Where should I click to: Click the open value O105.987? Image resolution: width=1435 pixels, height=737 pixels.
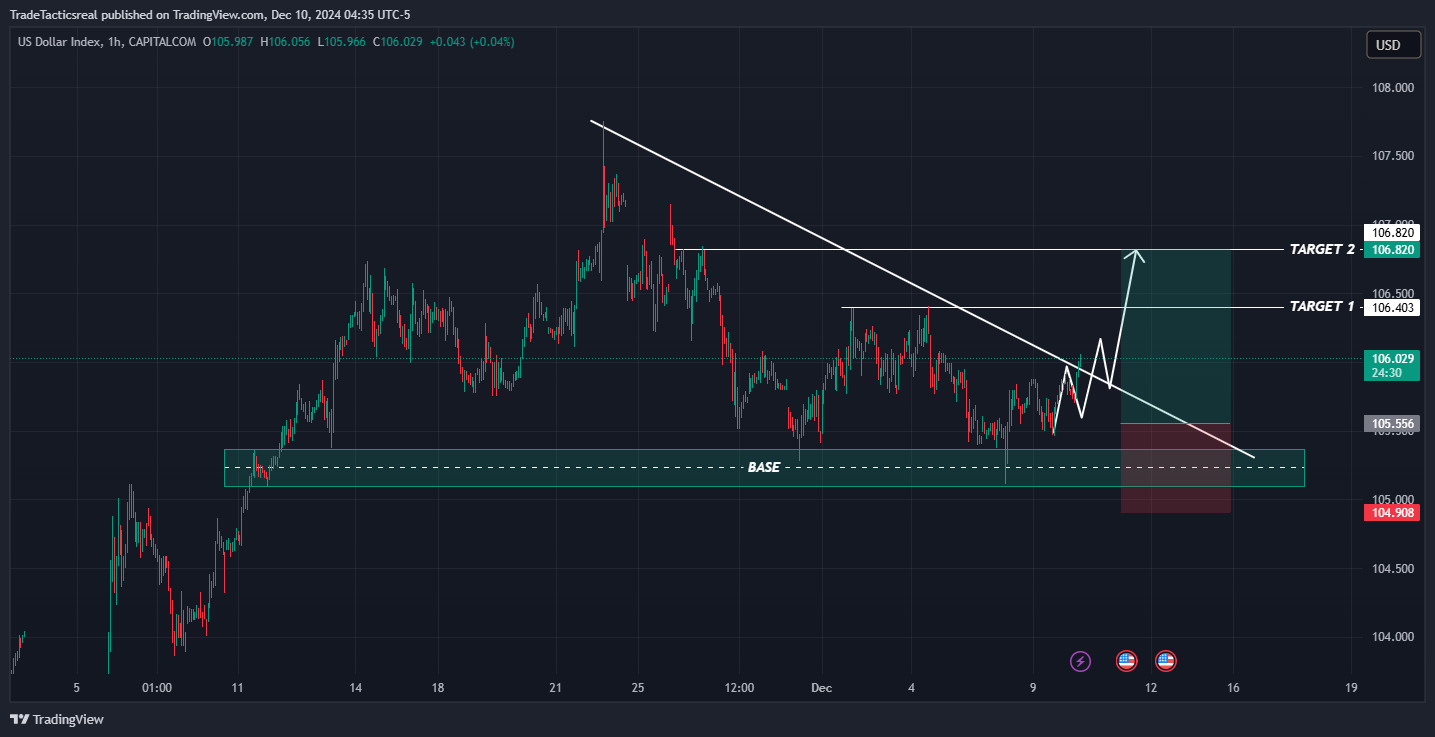(x=229, y=42)
